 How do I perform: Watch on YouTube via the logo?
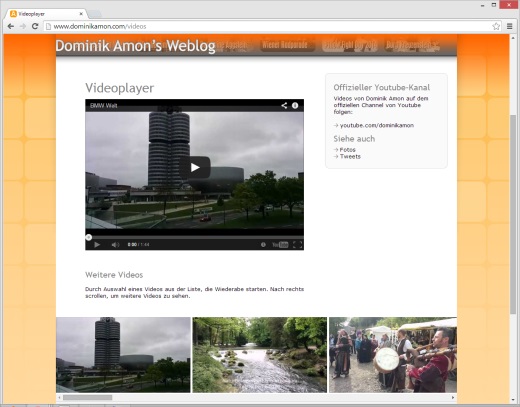coord(280,245)
